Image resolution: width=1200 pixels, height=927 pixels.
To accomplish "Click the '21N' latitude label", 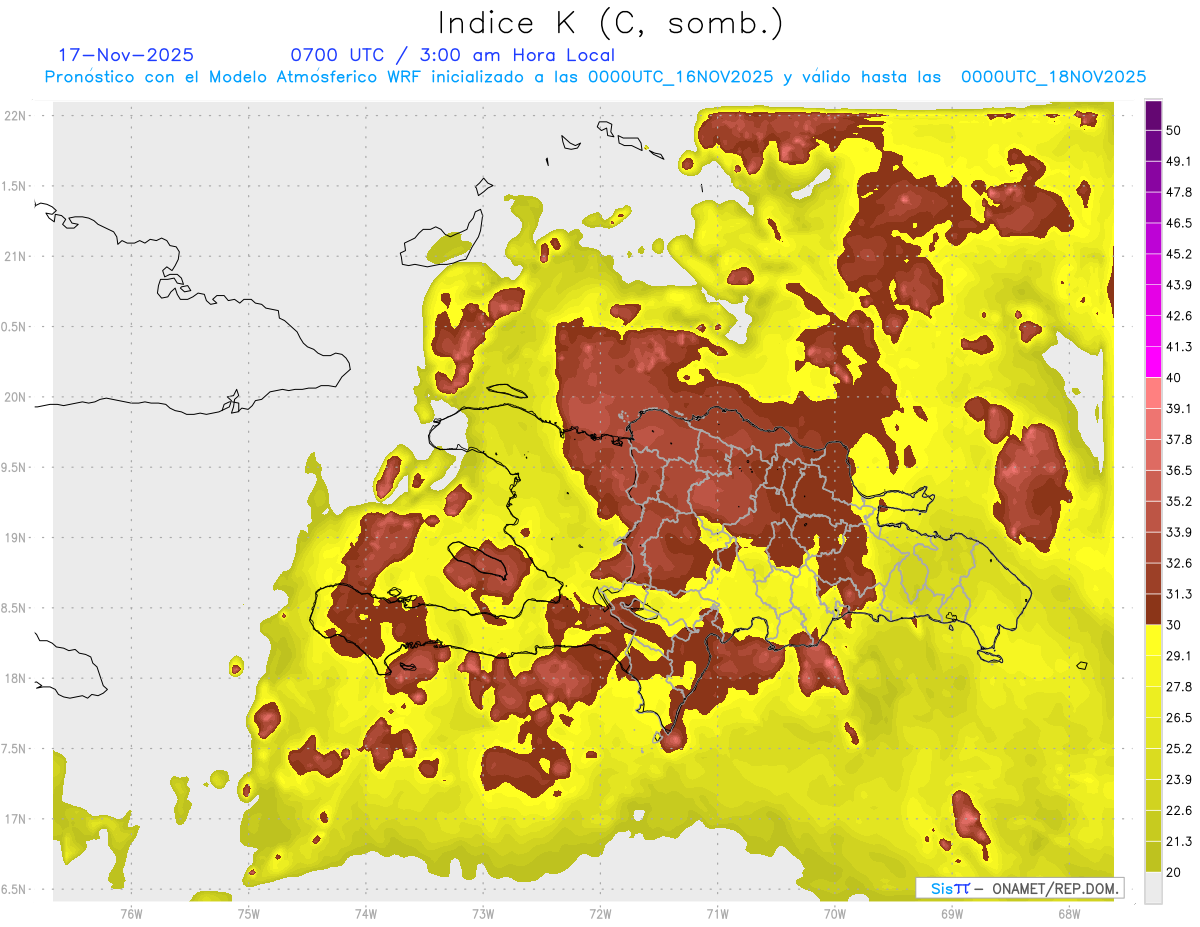I will coord(14,256).
